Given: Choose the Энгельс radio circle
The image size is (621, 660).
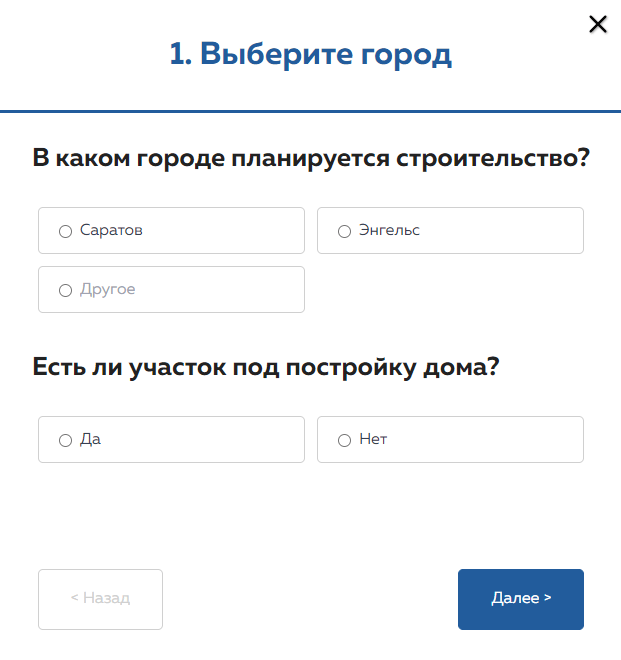Looking at the screenshot, I should (x=344, y=231).
